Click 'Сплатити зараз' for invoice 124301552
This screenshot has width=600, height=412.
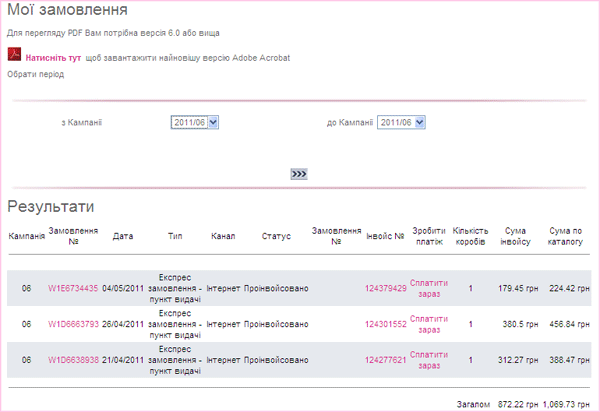[x=429, y=324]
